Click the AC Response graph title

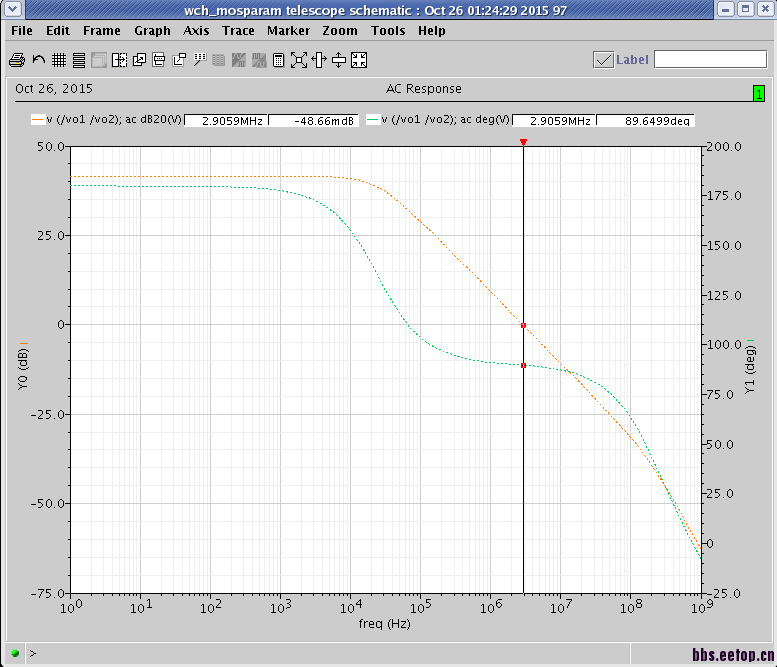coord(424,89)
